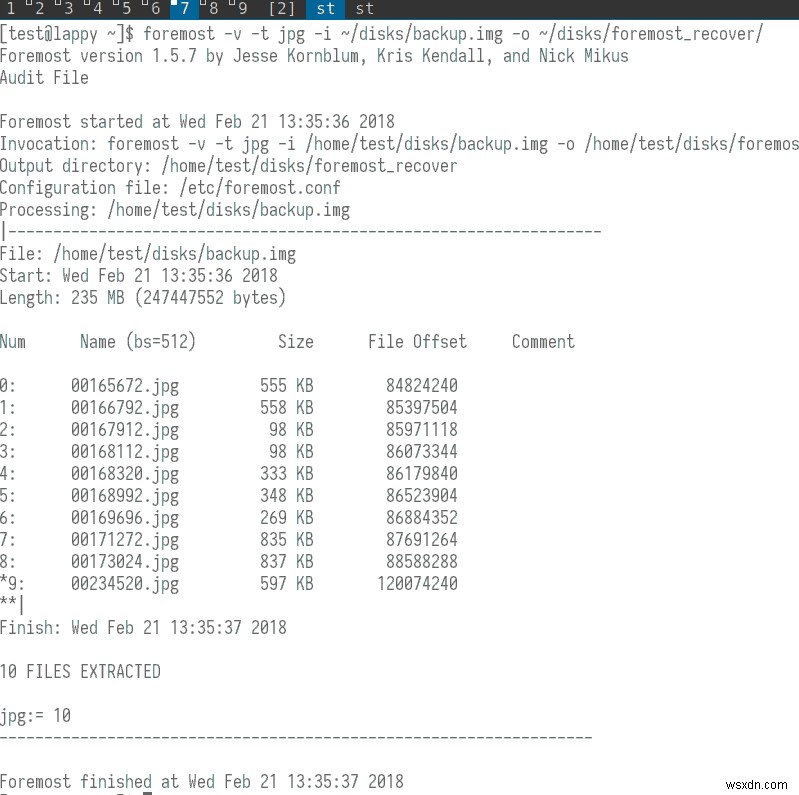Click the Foremost finished at line

coord(202,781)
